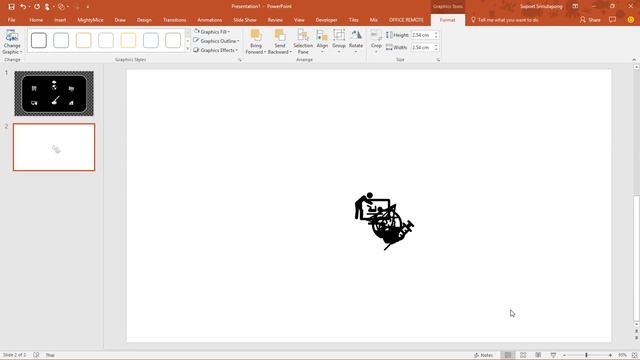This screenshot has width=640, height=360.
Task: Click the Align objects icon
Action: click(322, 36)
